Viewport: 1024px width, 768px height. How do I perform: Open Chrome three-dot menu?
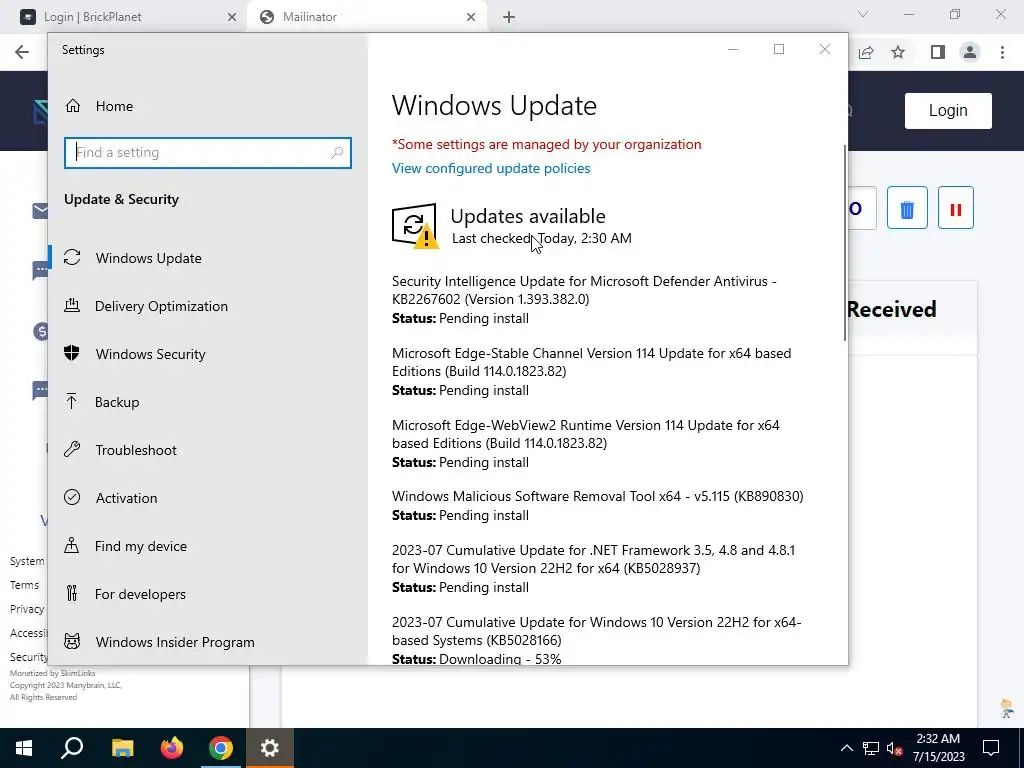[1002, 52]
